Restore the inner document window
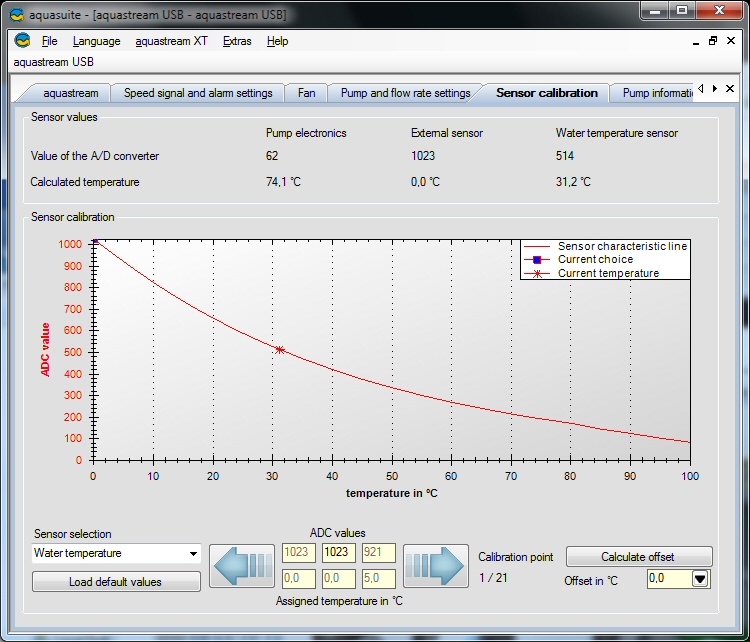The image size is (750, 642). point(713,41)
